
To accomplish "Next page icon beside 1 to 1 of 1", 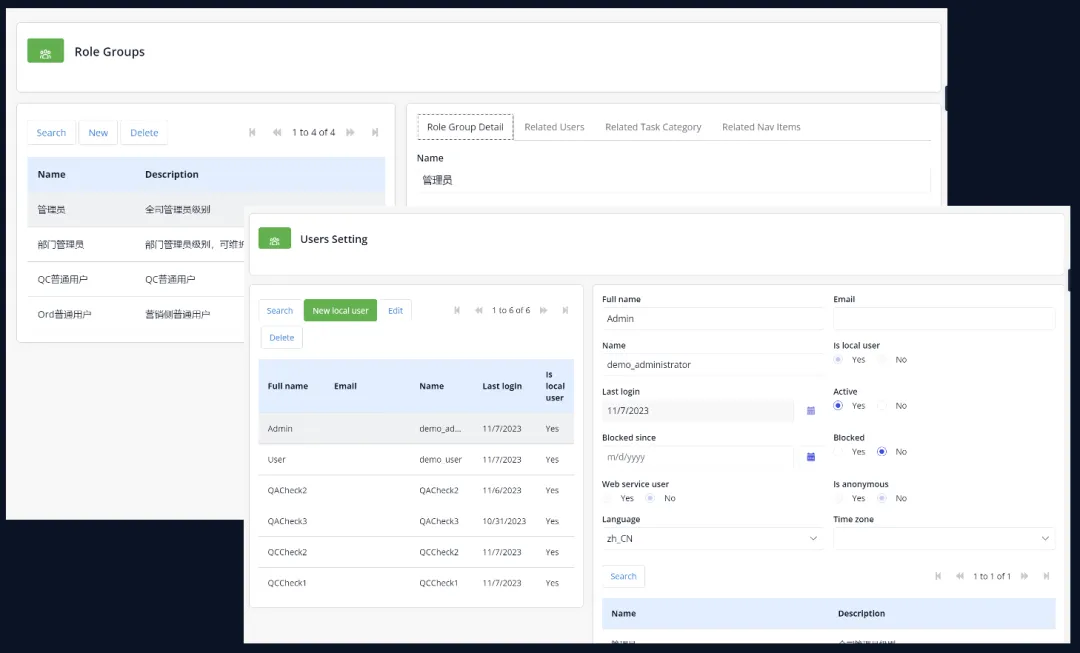I will [1024, 576].
